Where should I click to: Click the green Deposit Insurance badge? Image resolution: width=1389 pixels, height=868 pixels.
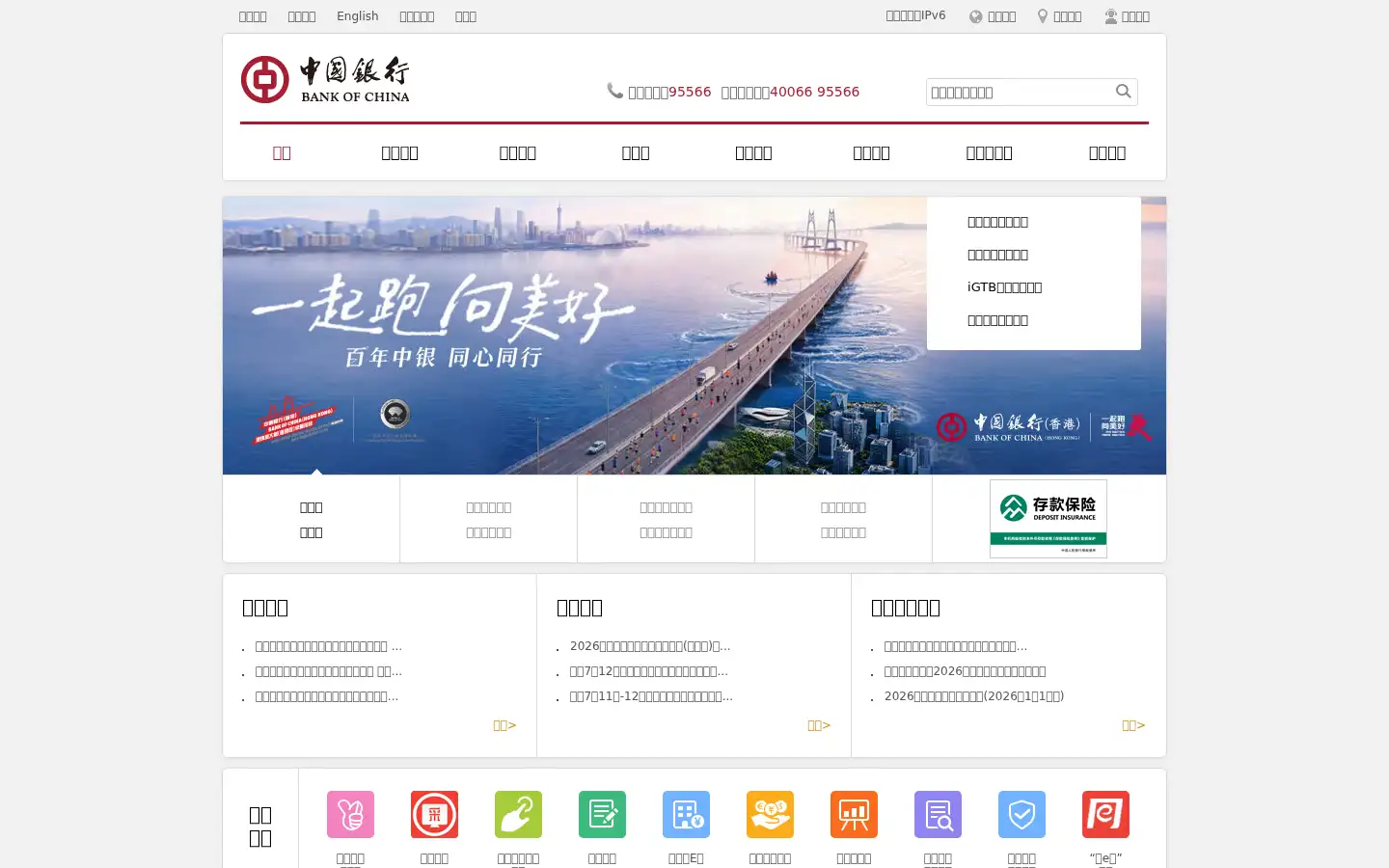coord(1049,519)
